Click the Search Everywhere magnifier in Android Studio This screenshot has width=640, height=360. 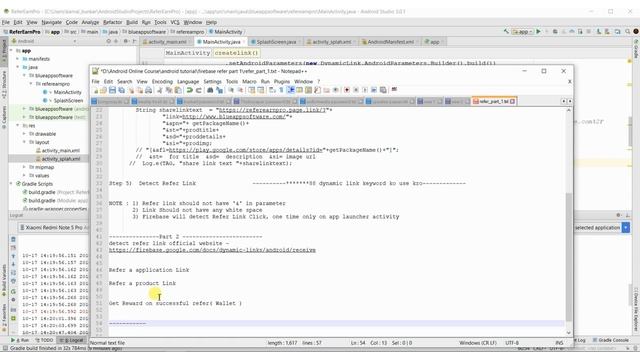point(627,31)
